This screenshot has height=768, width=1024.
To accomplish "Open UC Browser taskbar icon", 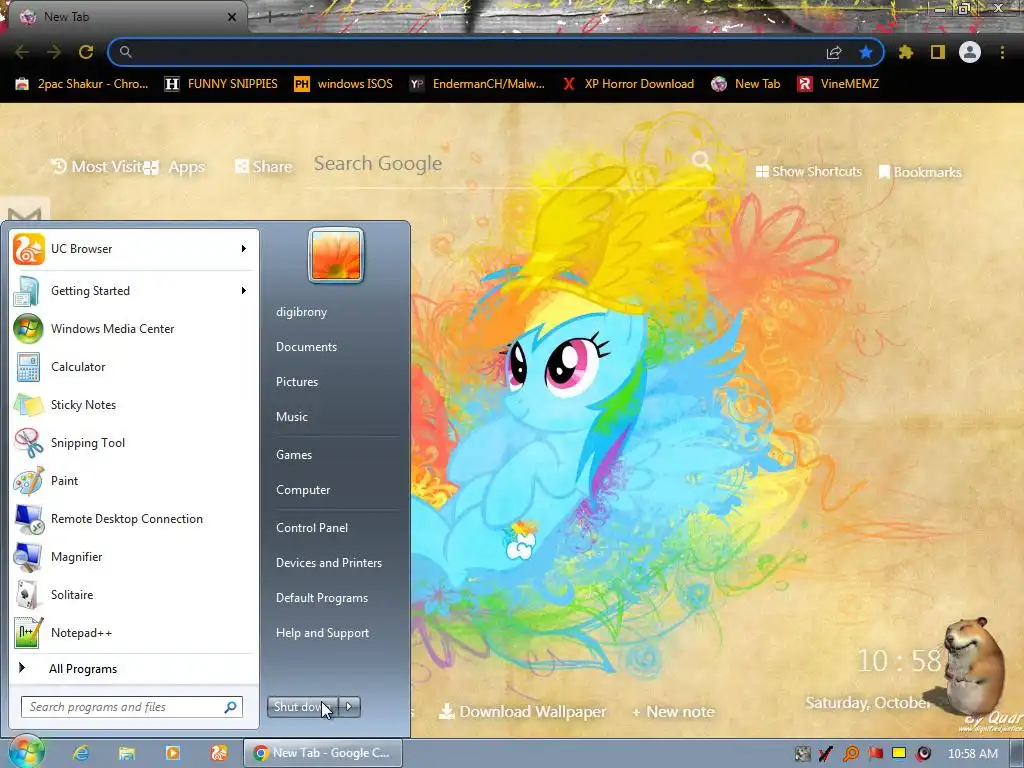I will click(219, 753).
